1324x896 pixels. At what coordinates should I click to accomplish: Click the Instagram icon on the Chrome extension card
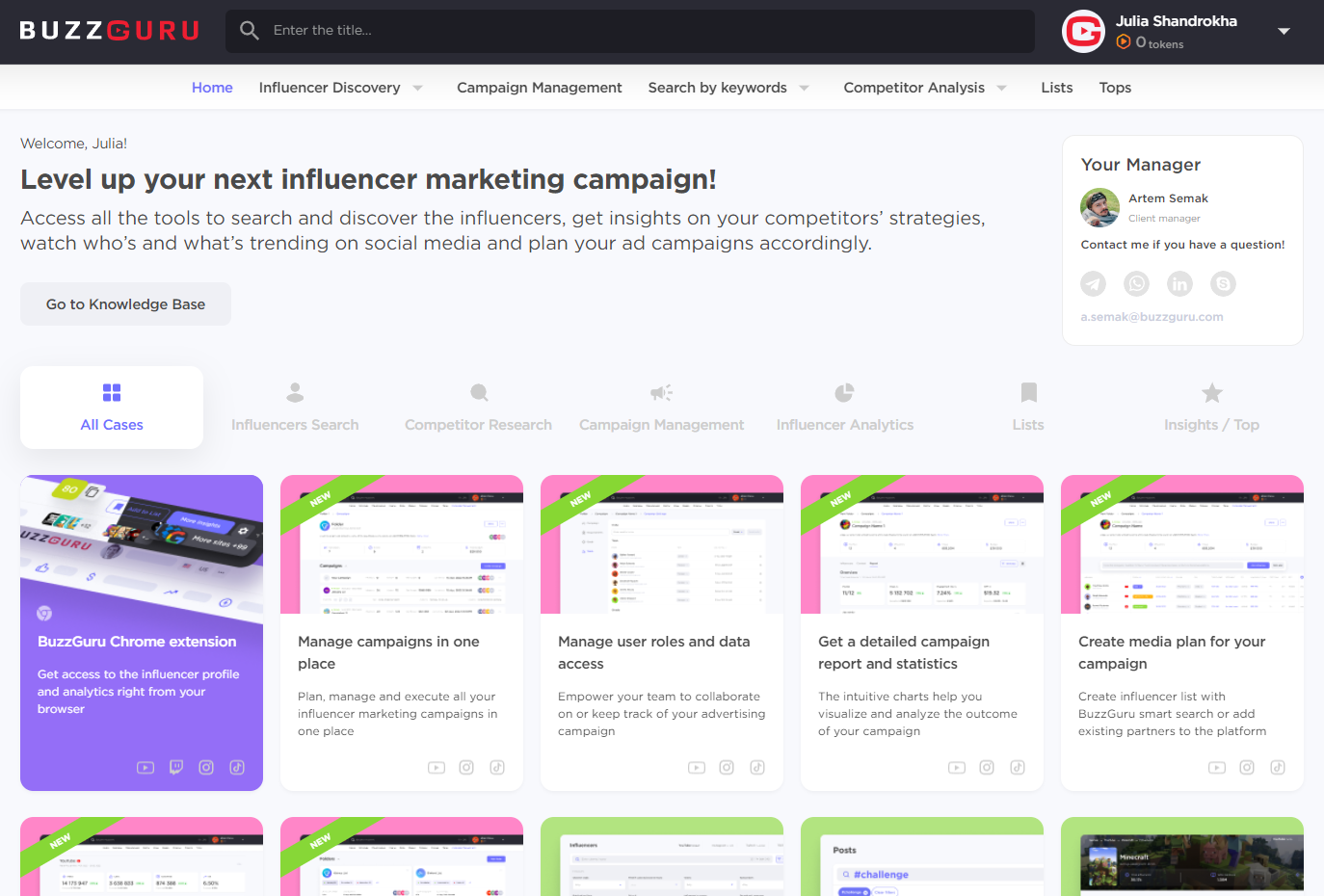pyautogui.click(x=206, y=768)
